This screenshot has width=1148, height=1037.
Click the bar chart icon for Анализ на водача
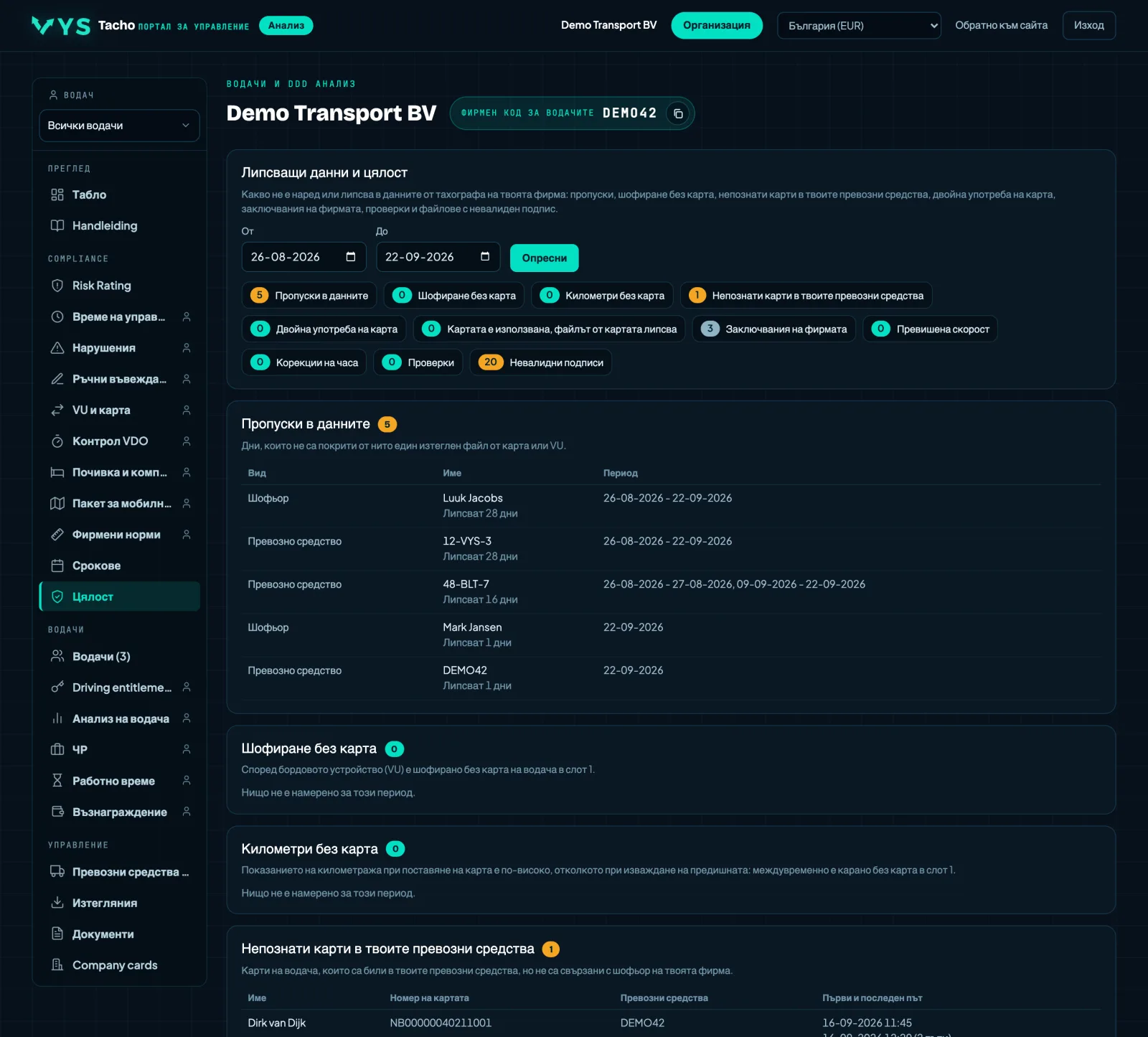pyautogui.click(x=57, y=718)
